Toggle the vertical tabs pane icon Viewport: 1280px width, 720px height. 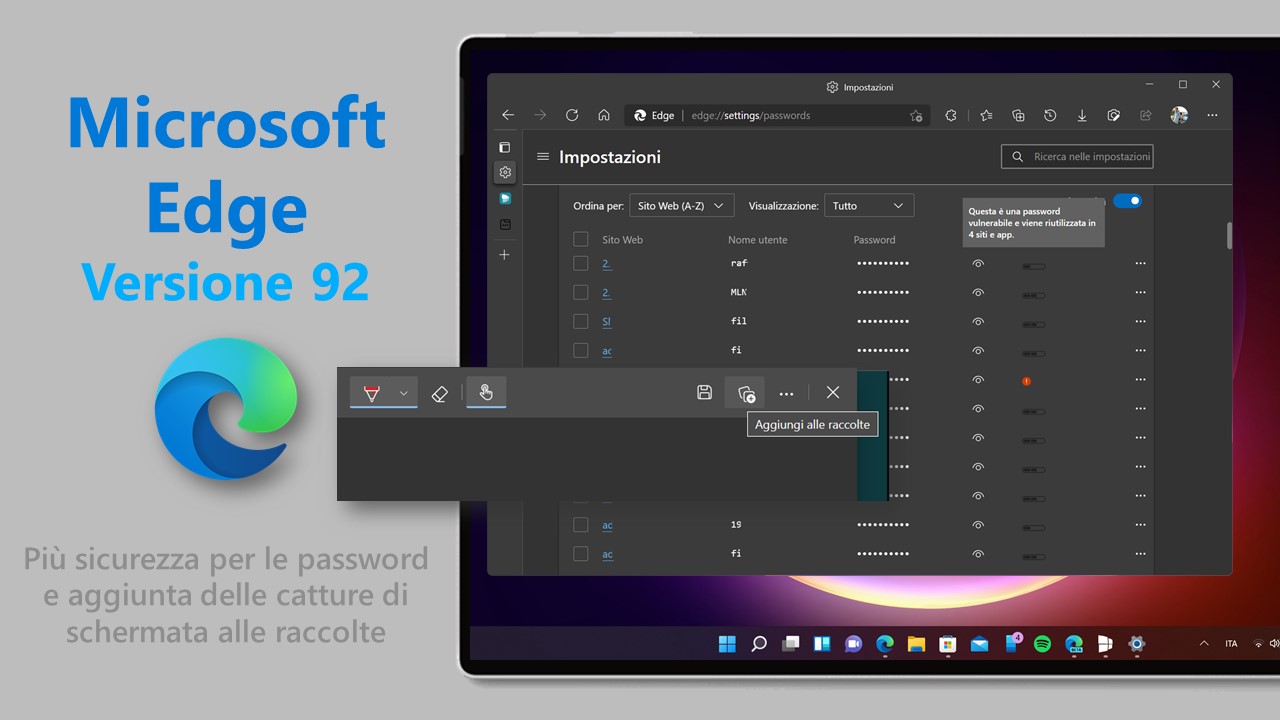[505, 147]
